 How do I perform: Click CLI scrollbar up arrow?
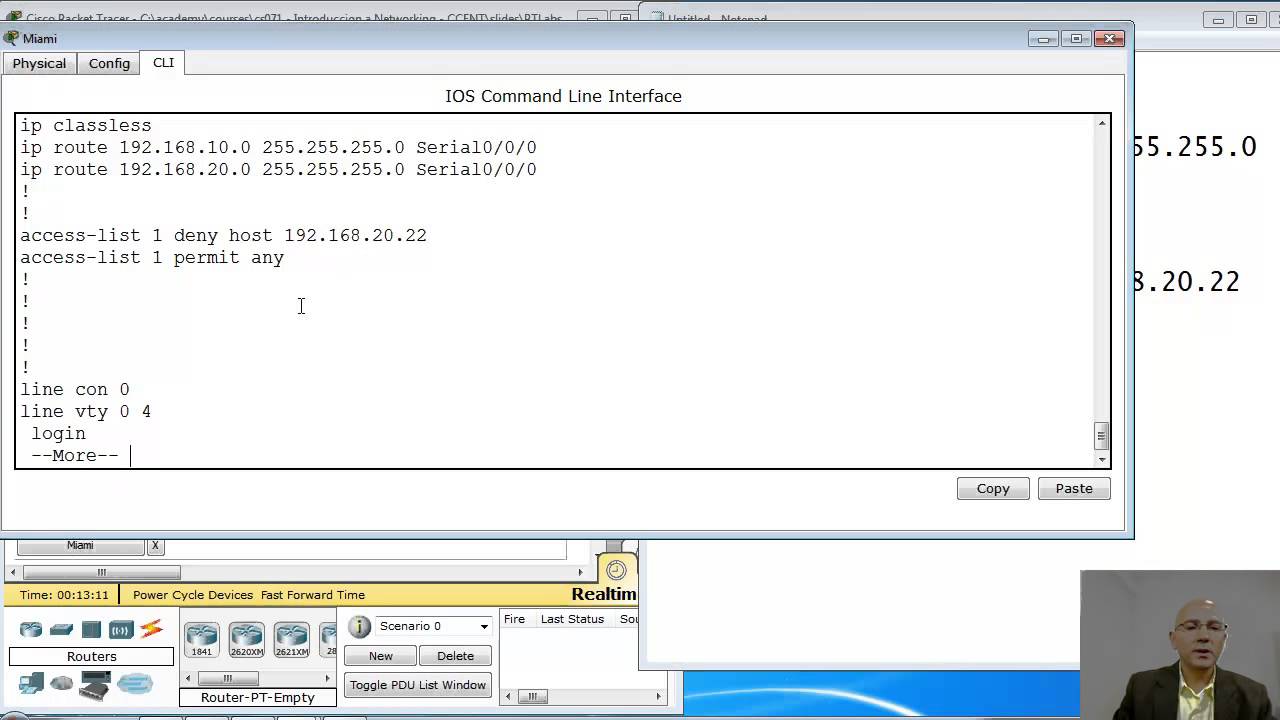(x=1102, y=123)
